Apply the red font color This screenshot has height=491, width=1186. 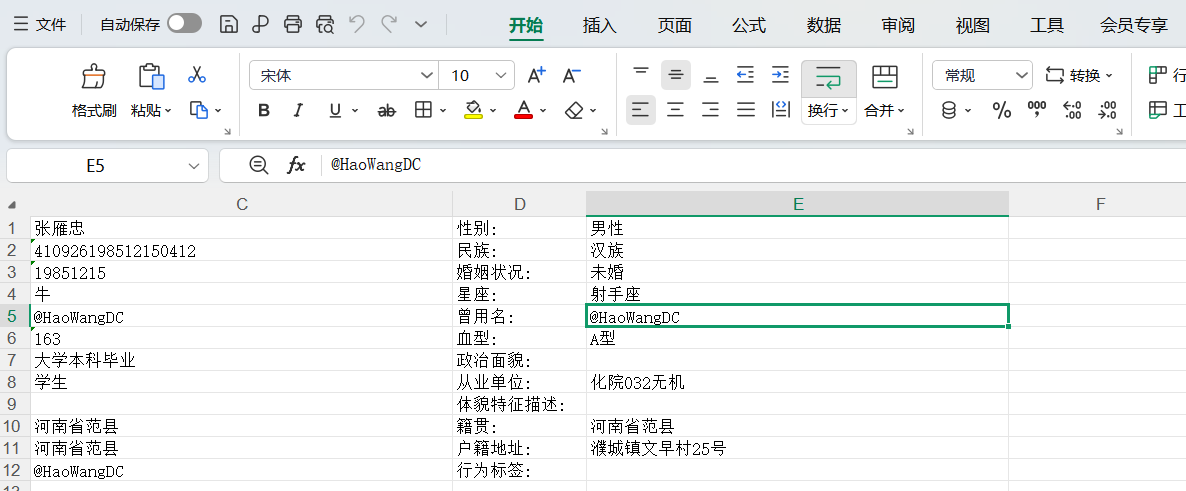point(523,110)
